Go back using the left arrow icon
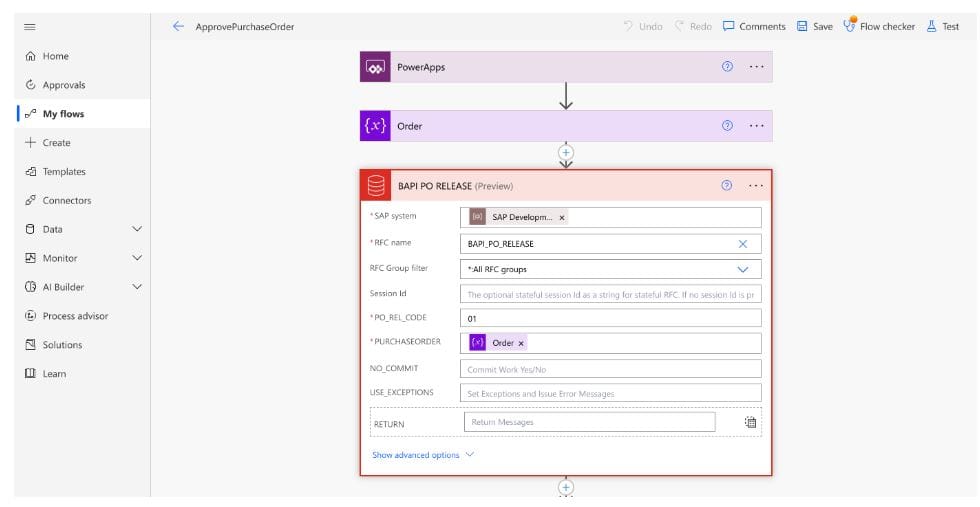The width and height of the screenshot is (980, 507). point(178,27)
